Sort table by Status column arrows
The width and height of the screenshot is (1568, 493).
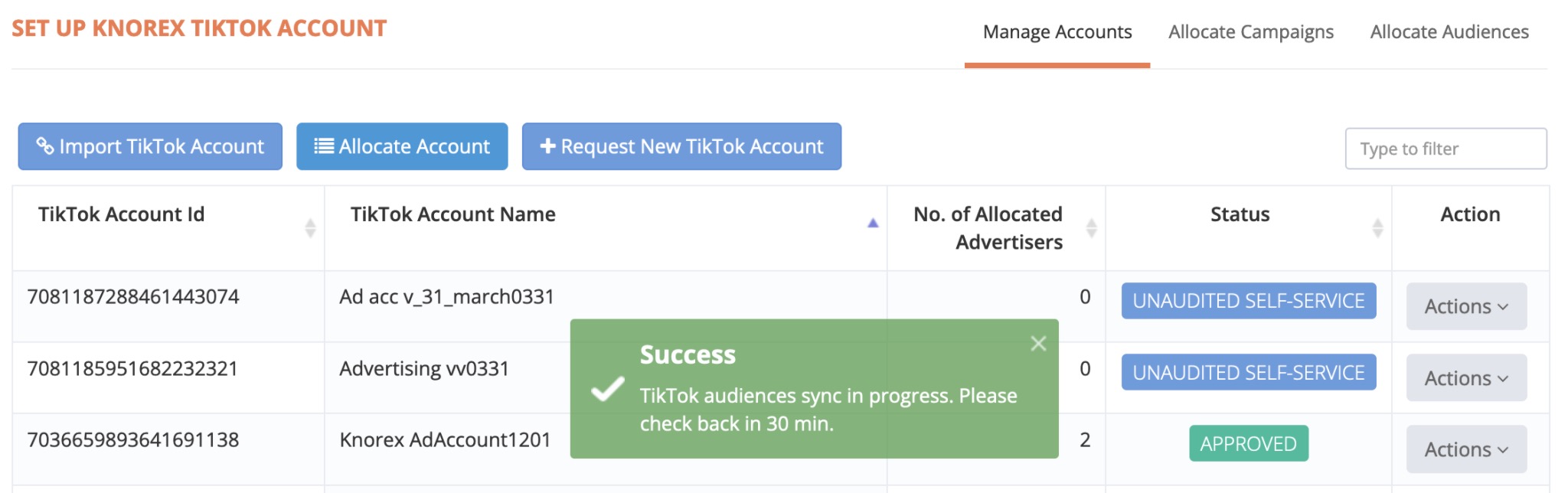pyautogui.click(x=1377, y=227)
